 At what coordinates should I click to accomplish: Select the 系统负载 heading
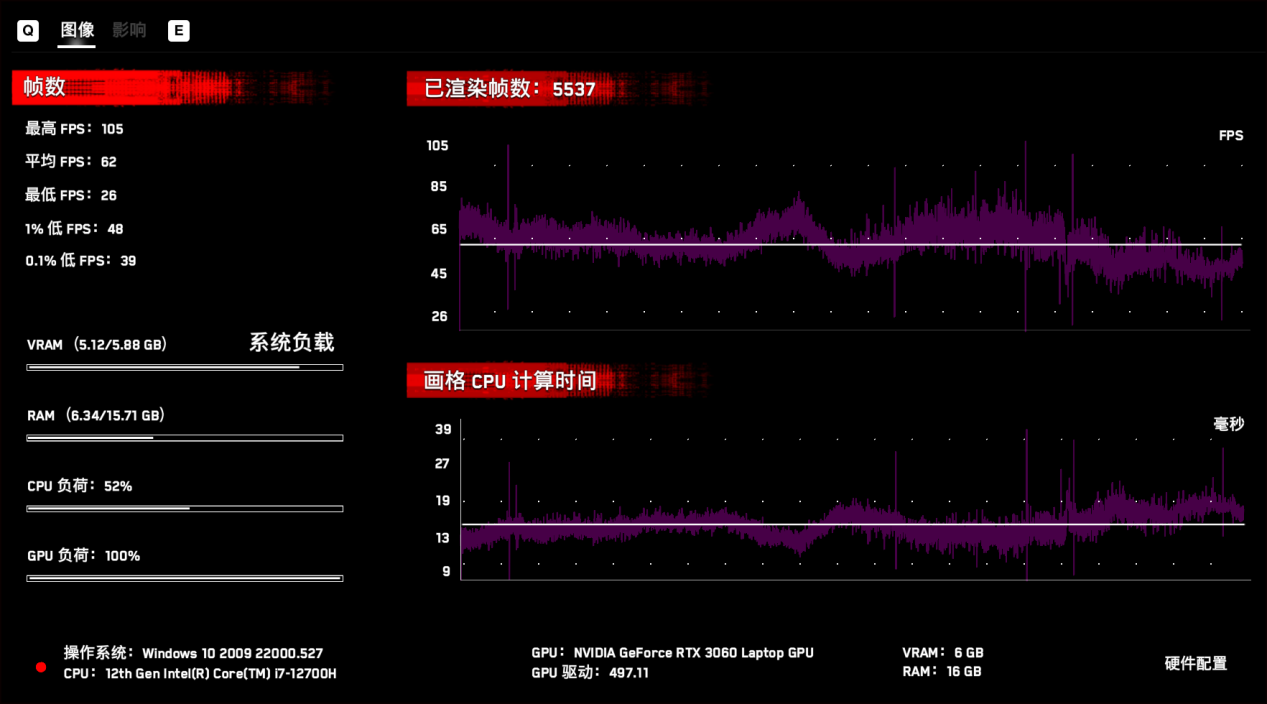(291, 342)
